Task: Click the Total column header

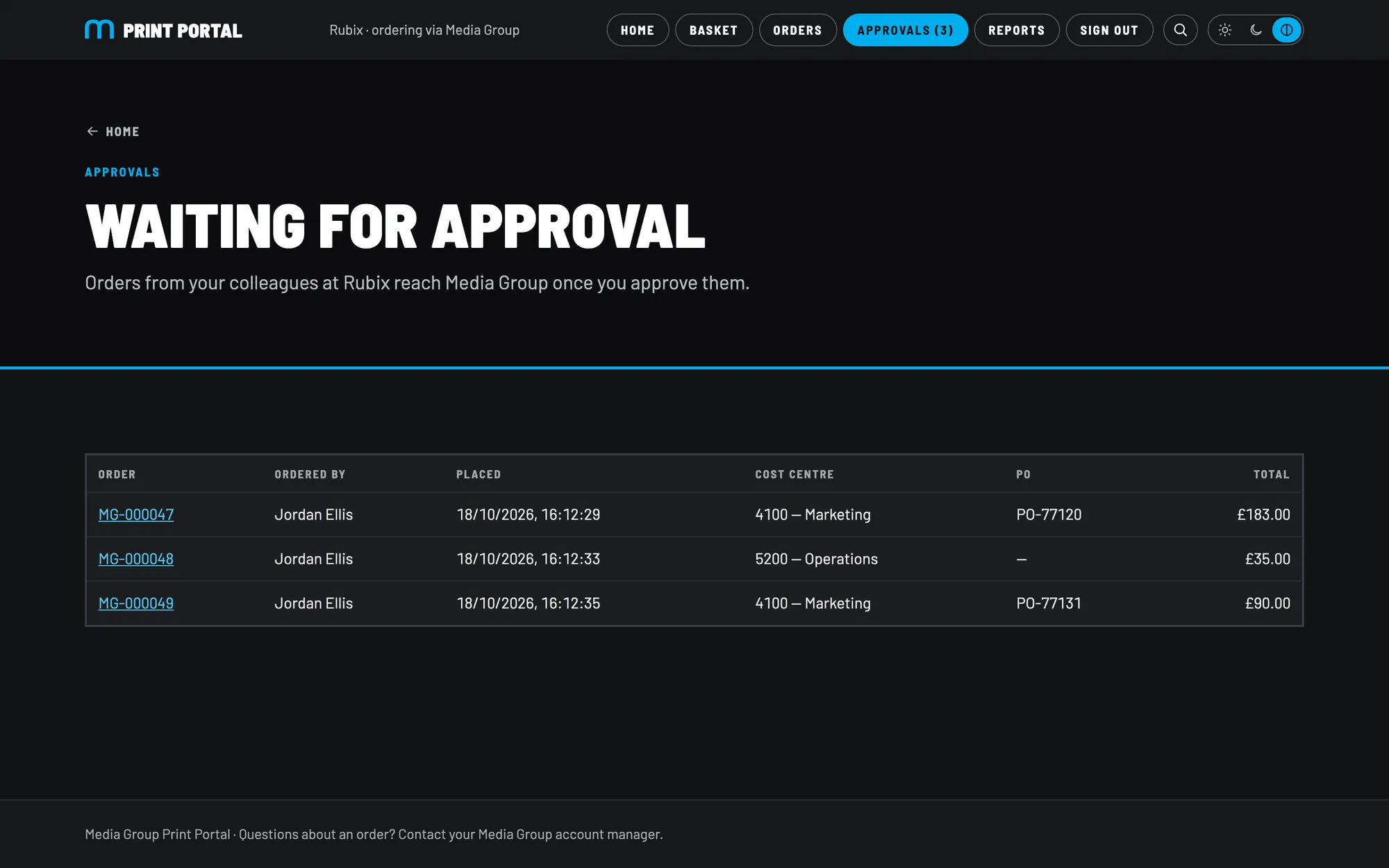Action: click(x=1272, y=474)
